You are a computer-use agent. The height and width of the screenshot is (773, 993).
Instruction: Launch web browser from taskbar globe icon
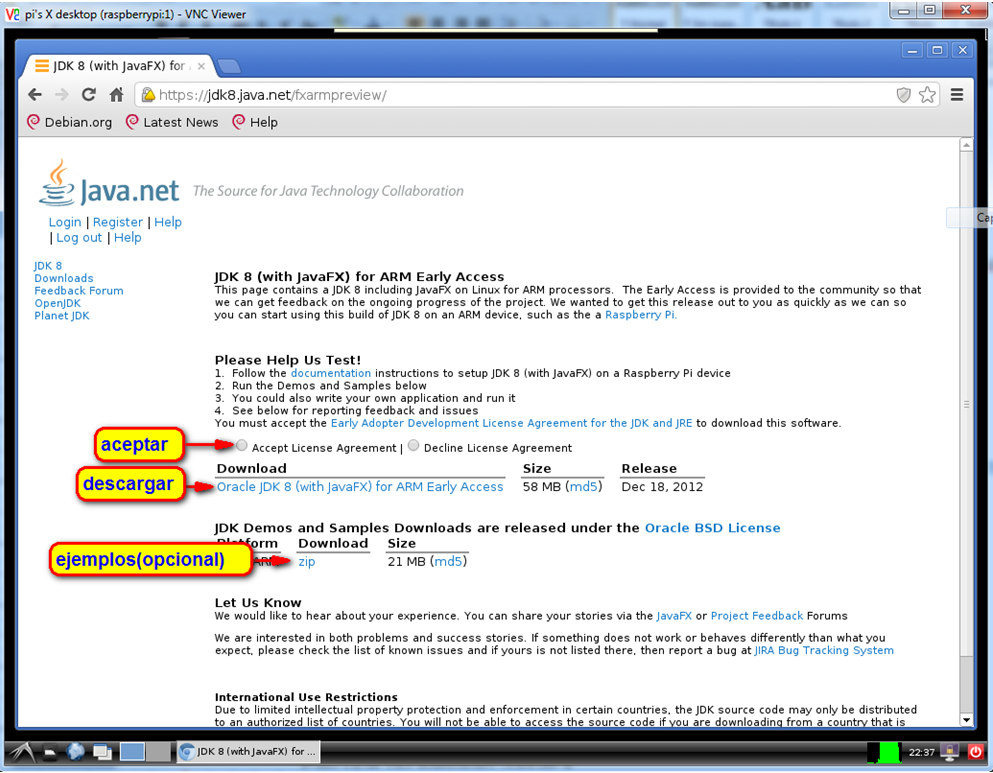click(75, 751)
